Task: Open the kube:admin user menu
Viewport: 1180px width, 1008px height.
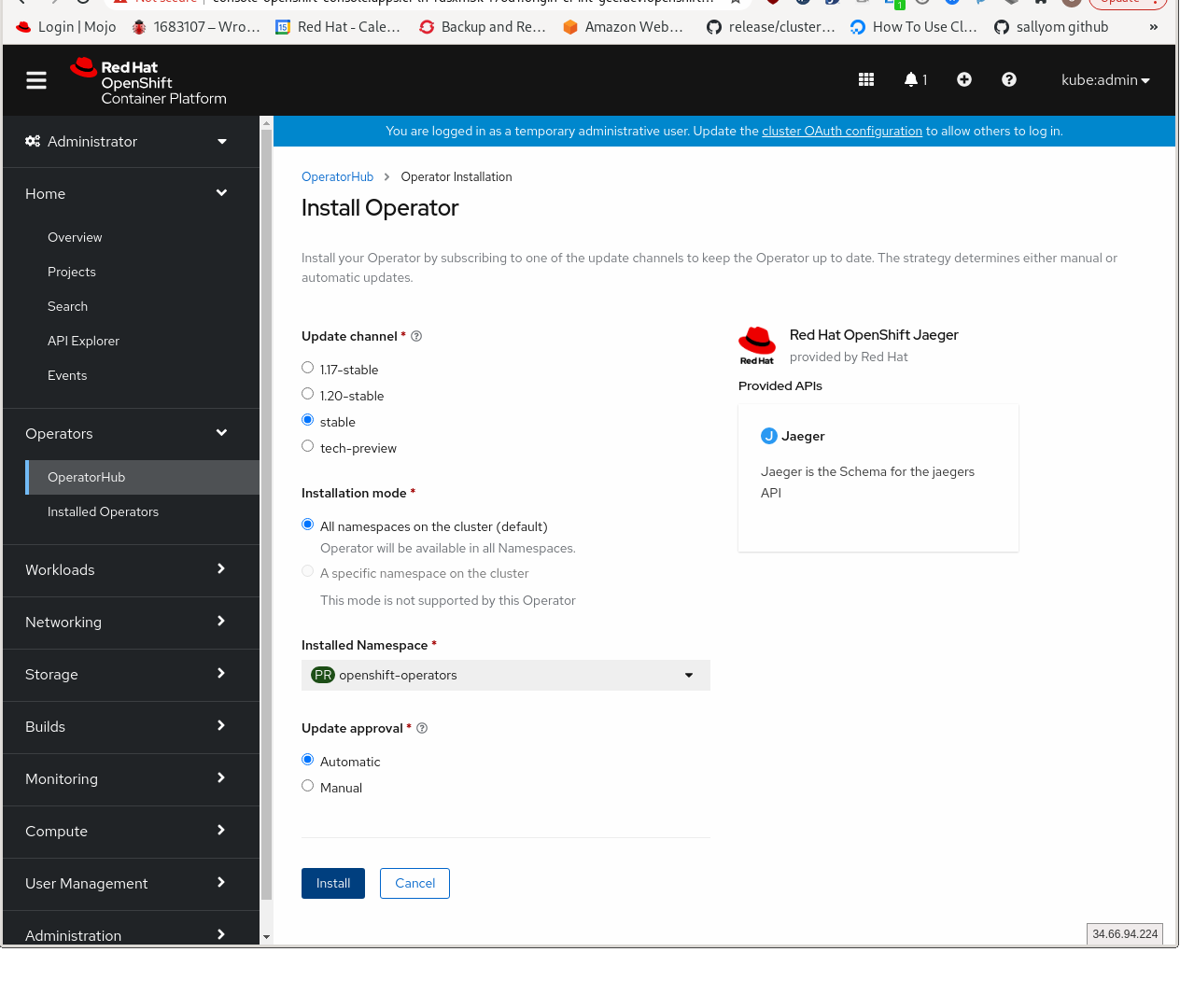Action: point(1105,80)
